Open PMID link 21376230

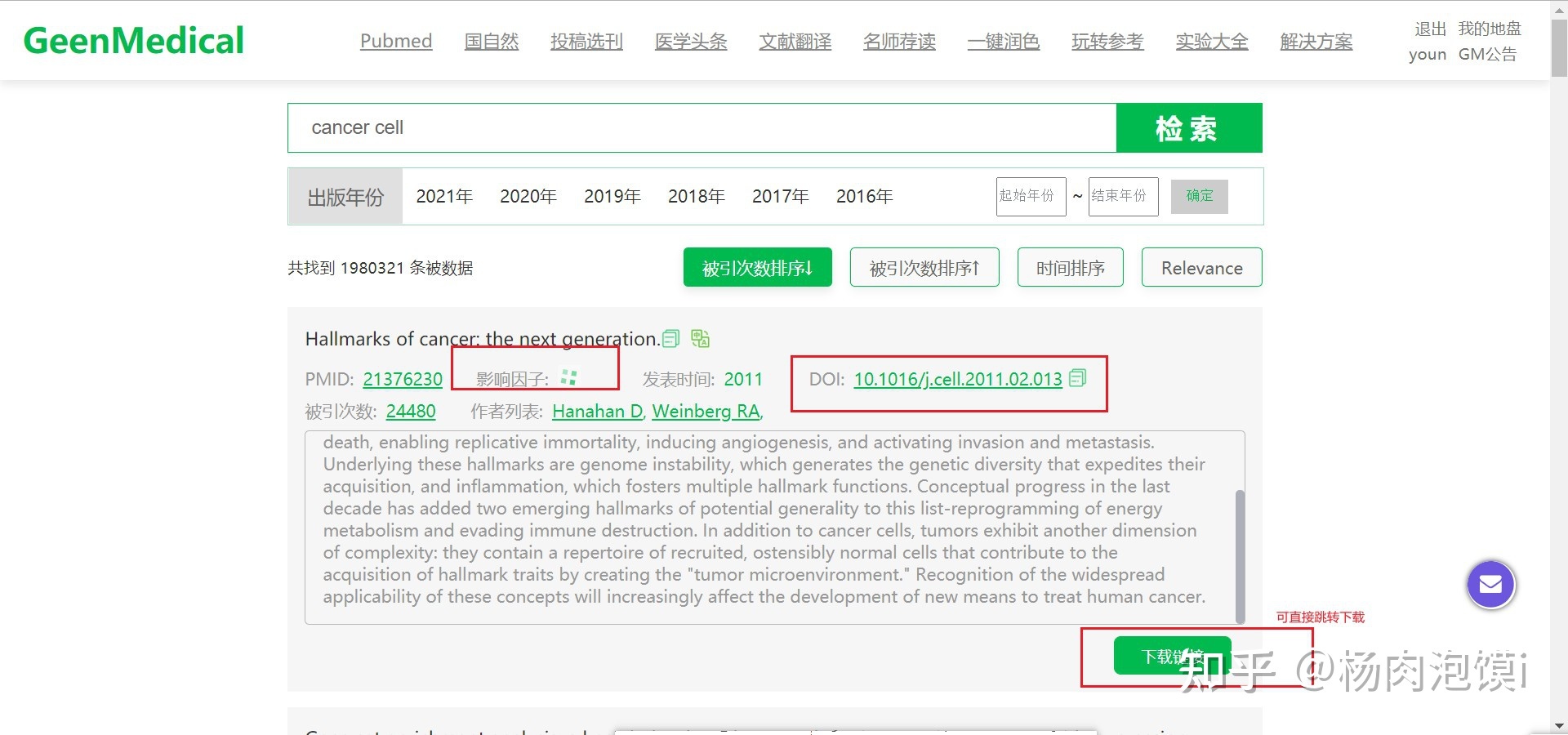[403, 379]
